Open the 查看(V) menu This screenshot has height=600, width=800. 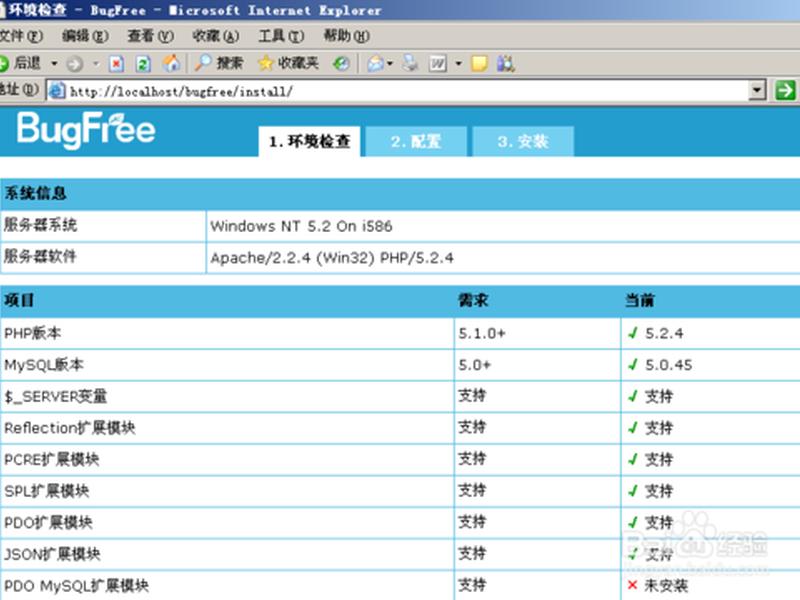[151, 36]
